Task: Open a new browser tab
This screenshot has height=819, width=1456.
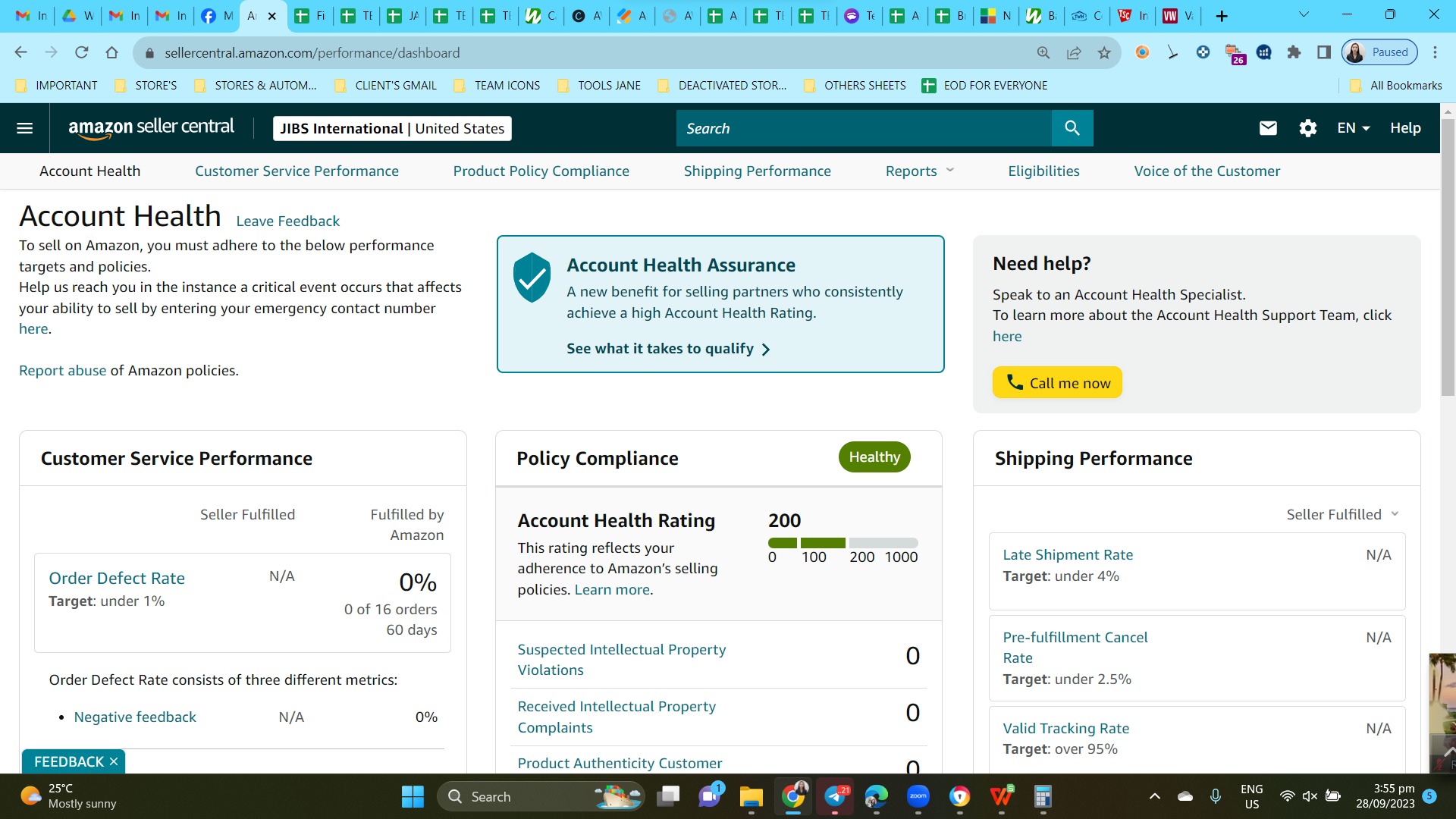Action: click(x=1222, y=16)
